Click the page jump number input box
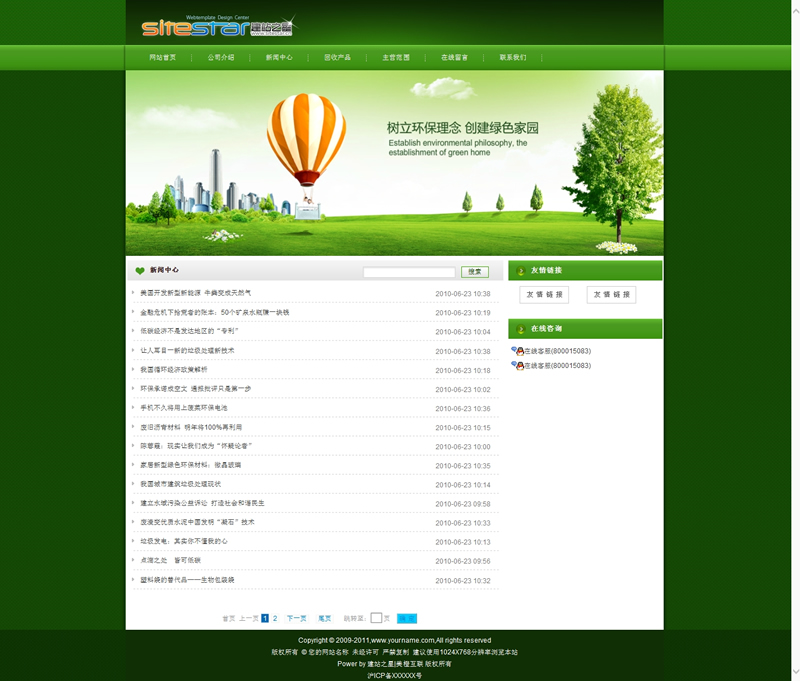This screenshot has height=681, width=800. [376, 619]
